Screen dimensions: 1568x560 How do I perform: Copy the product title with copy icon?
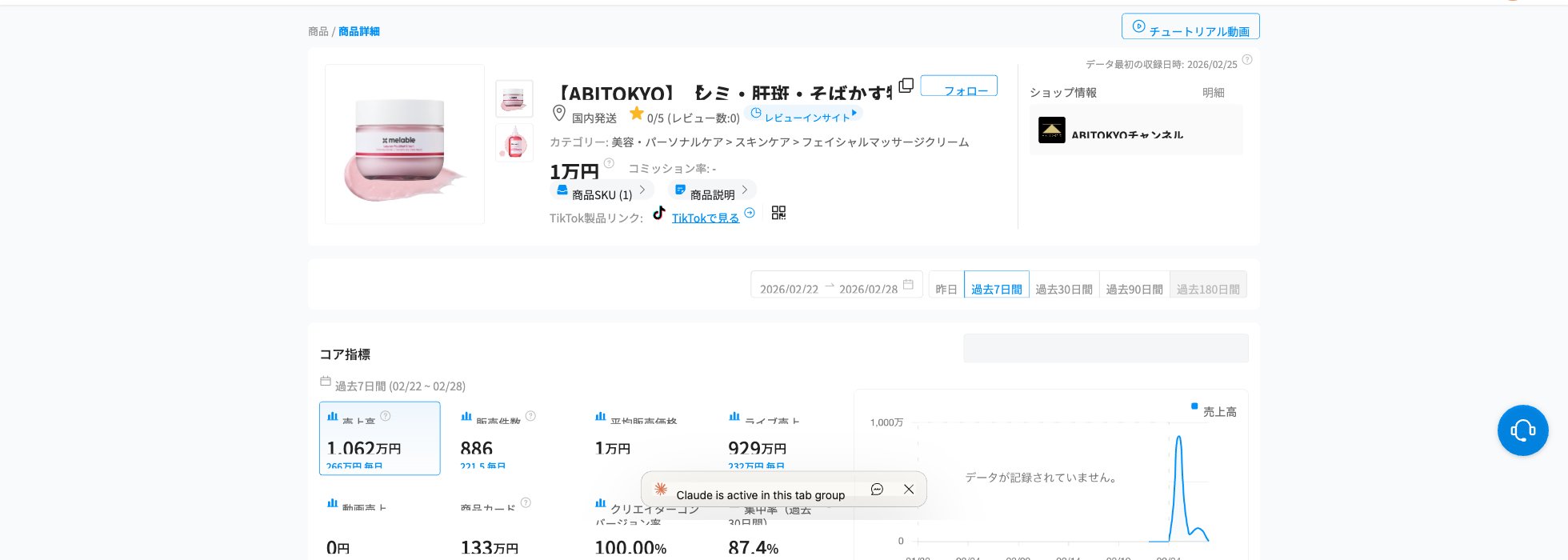906,86
